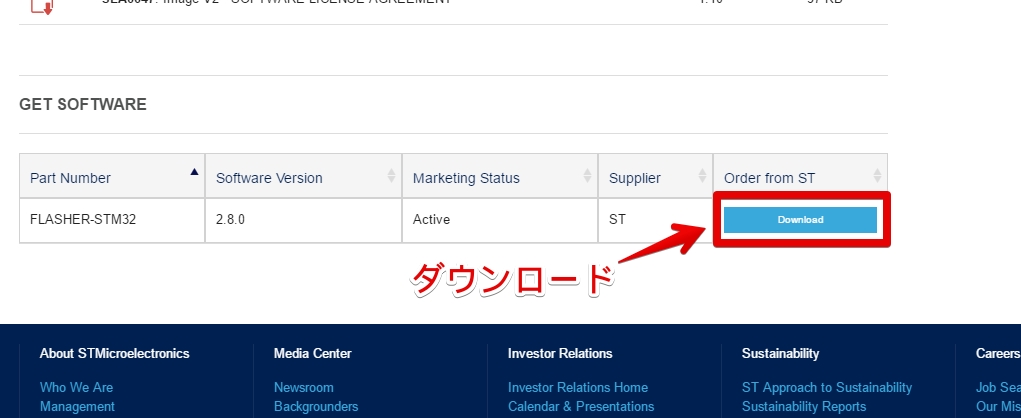Select the 2.8.0 version cell
Image resolution: width=1021 pixels, height=418 pixels.
303,220
